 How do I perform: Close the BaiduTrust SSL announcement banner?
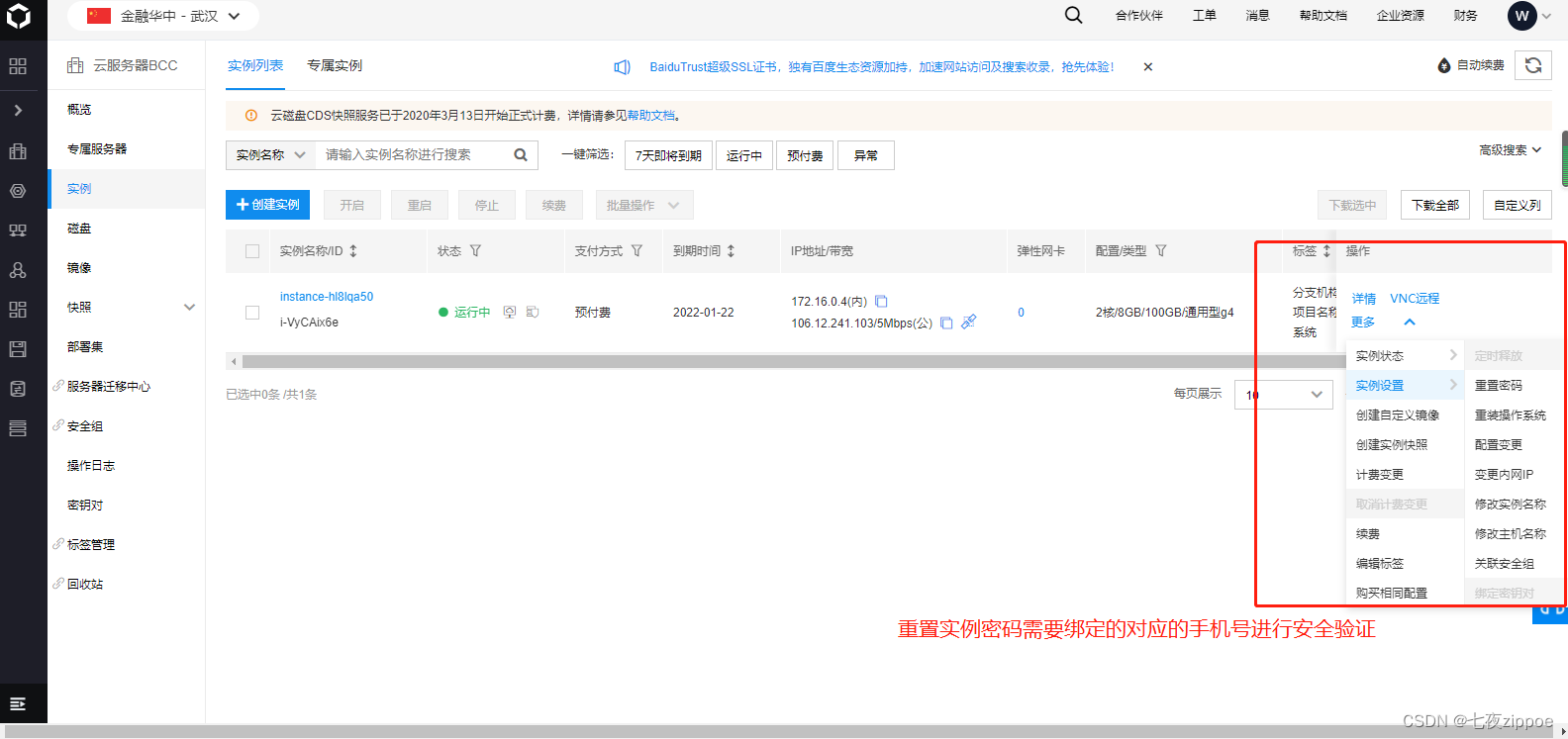[x=1148, y=67]
